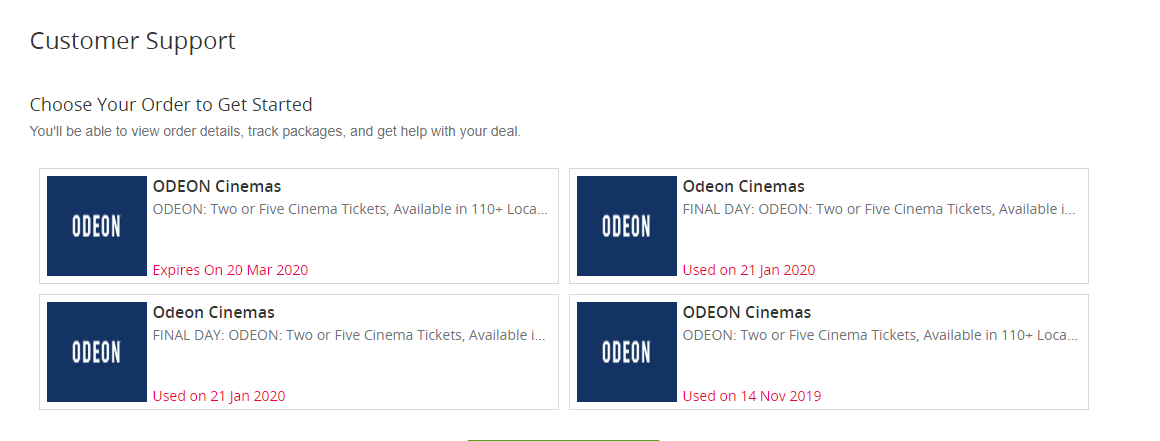Click the "Customer Support" heading
The width and height of the screenshot is (1160, 441).
[132, 41]
